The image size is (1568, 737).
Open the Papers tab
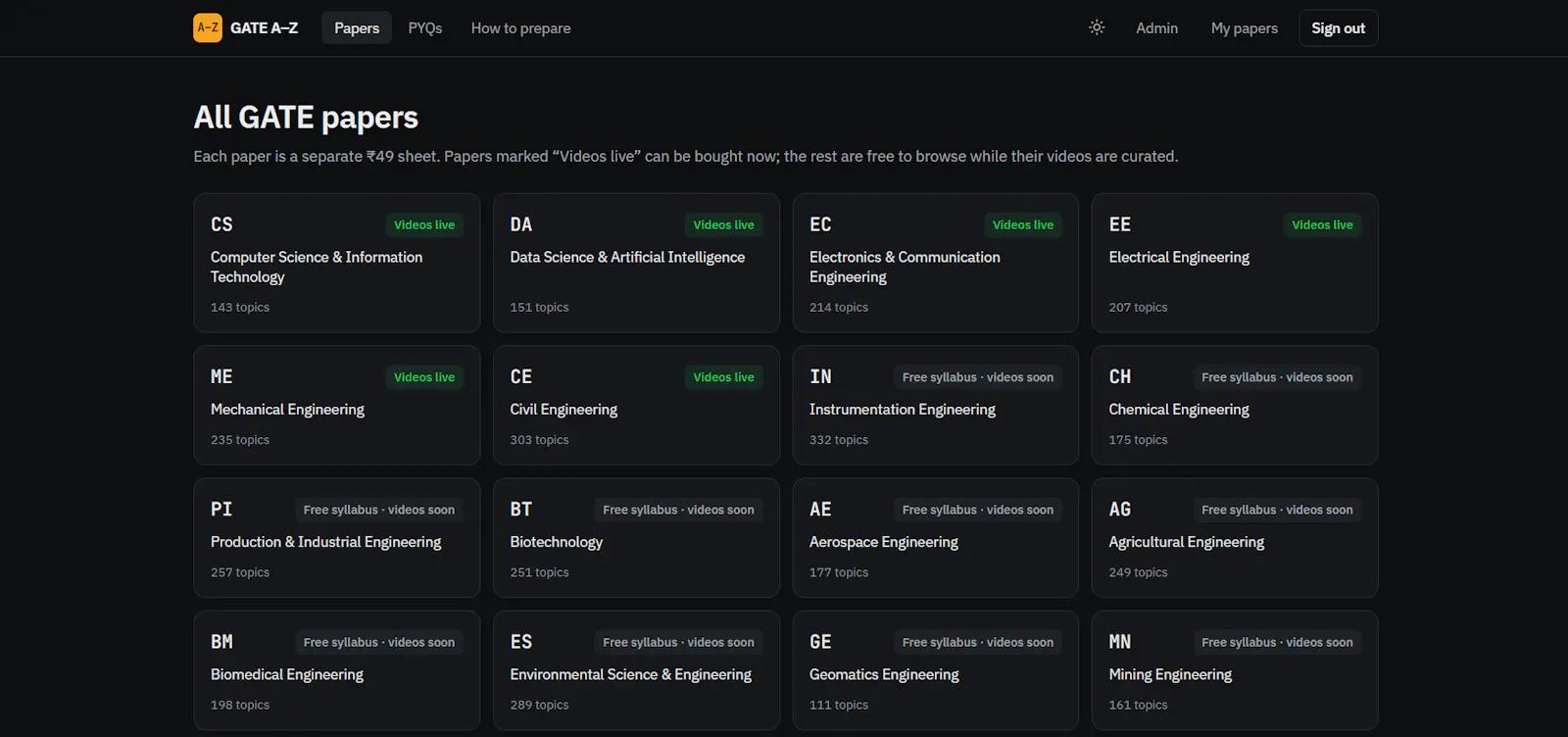[x=357, y=27]
